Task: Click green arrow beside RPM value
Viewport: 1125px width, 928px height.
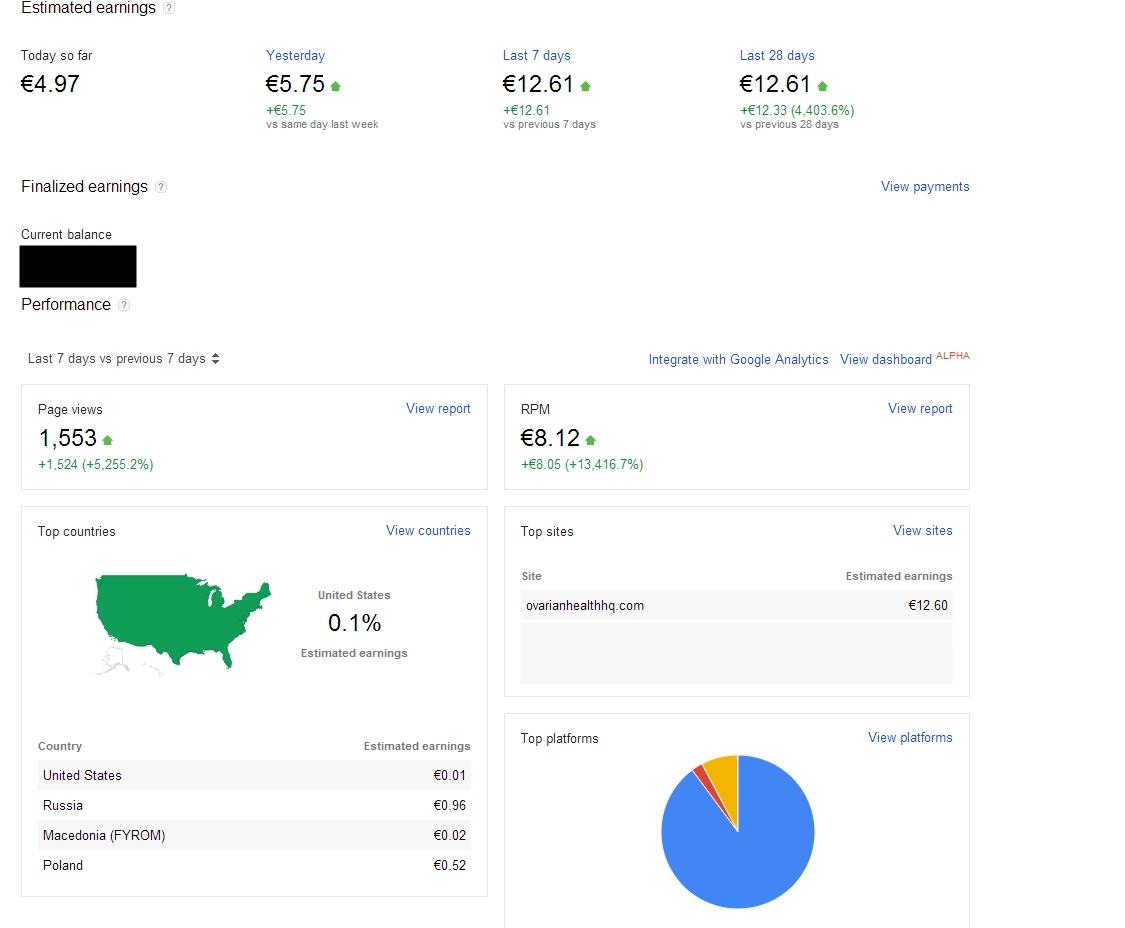Action: 590,440
